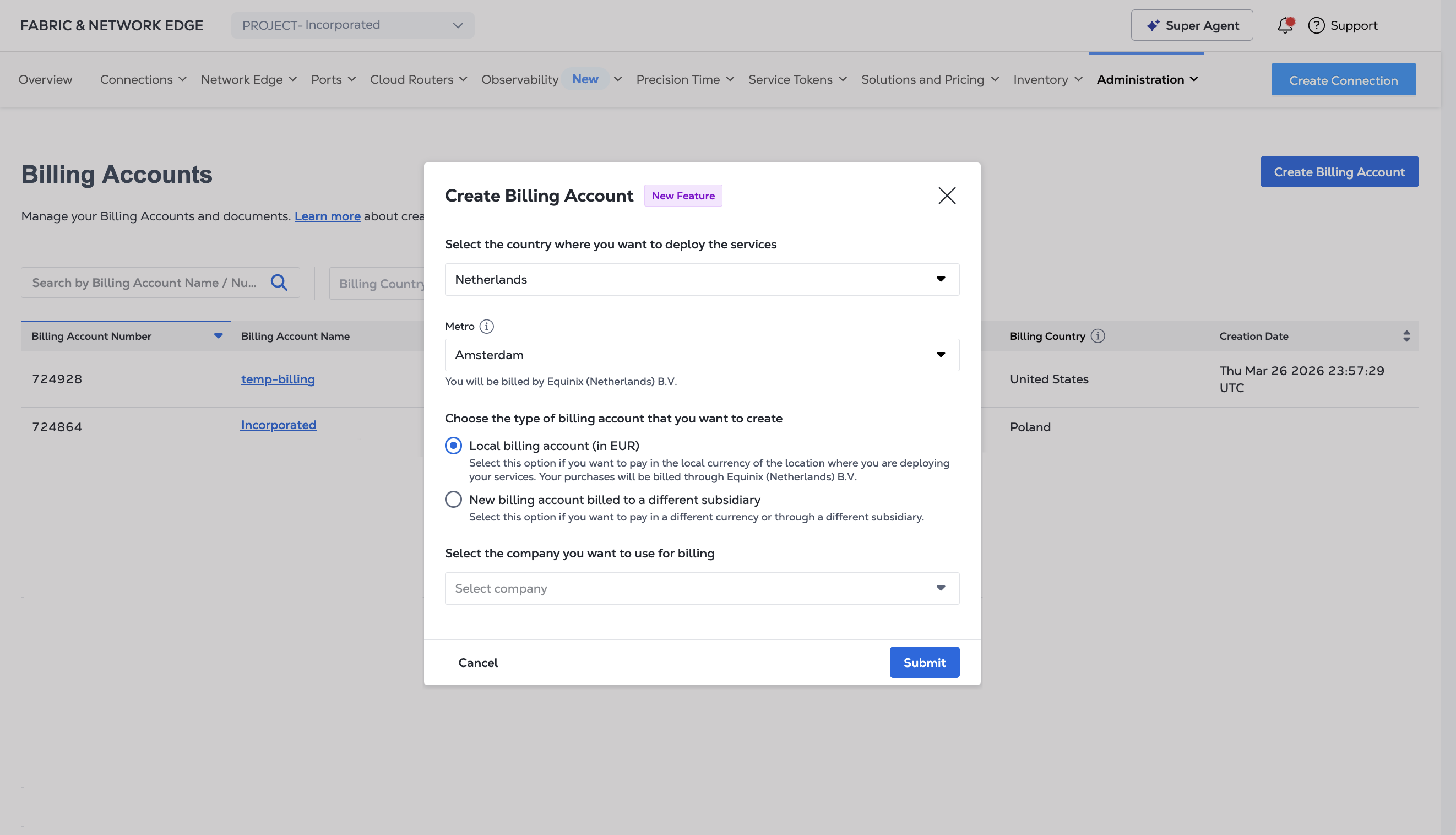Open the PROJECT- Incorporated project selector
This screenshot has height=835, width=1456.
(x=352, y=25)
